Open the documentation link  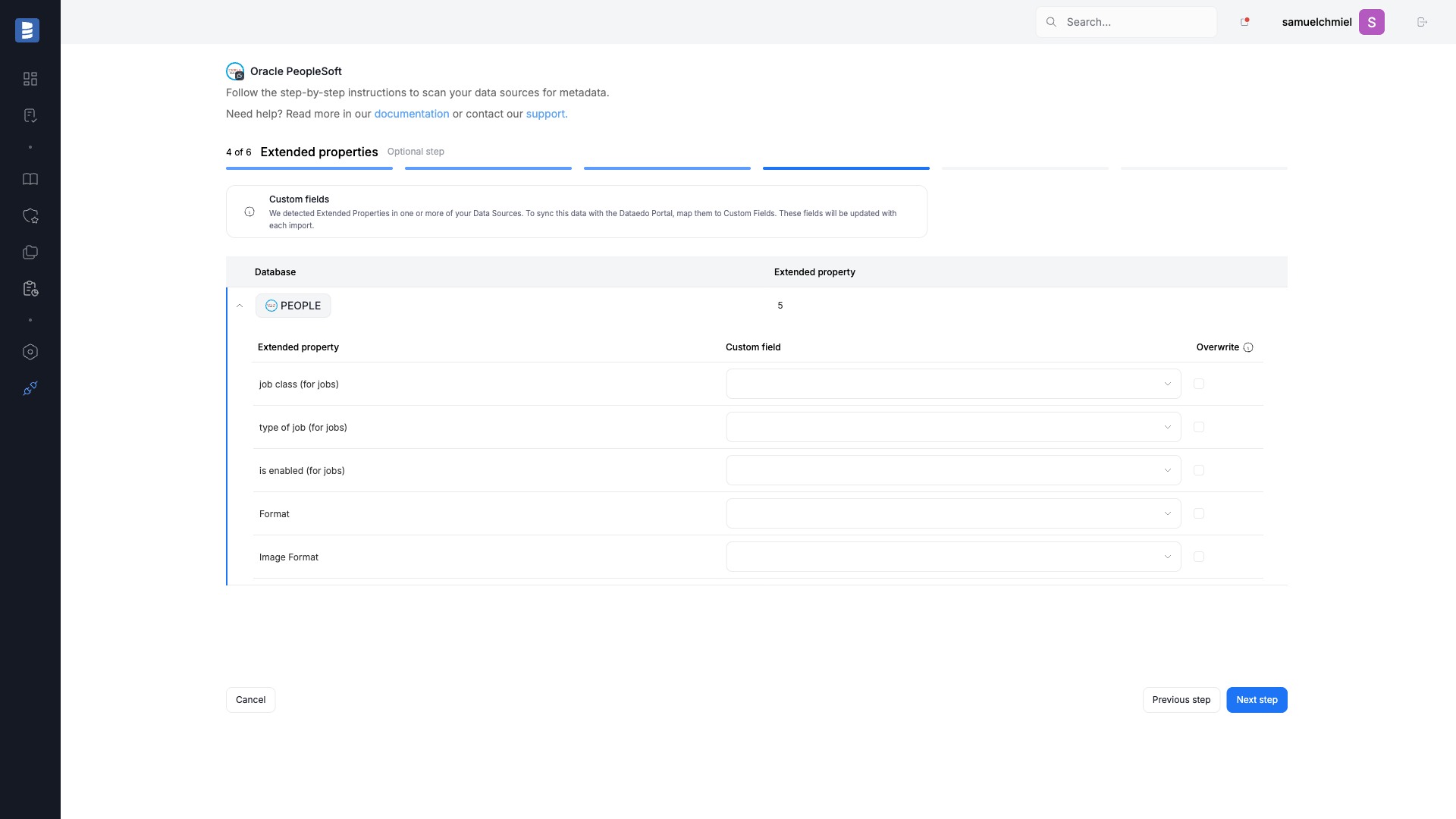tap(412, 114)
